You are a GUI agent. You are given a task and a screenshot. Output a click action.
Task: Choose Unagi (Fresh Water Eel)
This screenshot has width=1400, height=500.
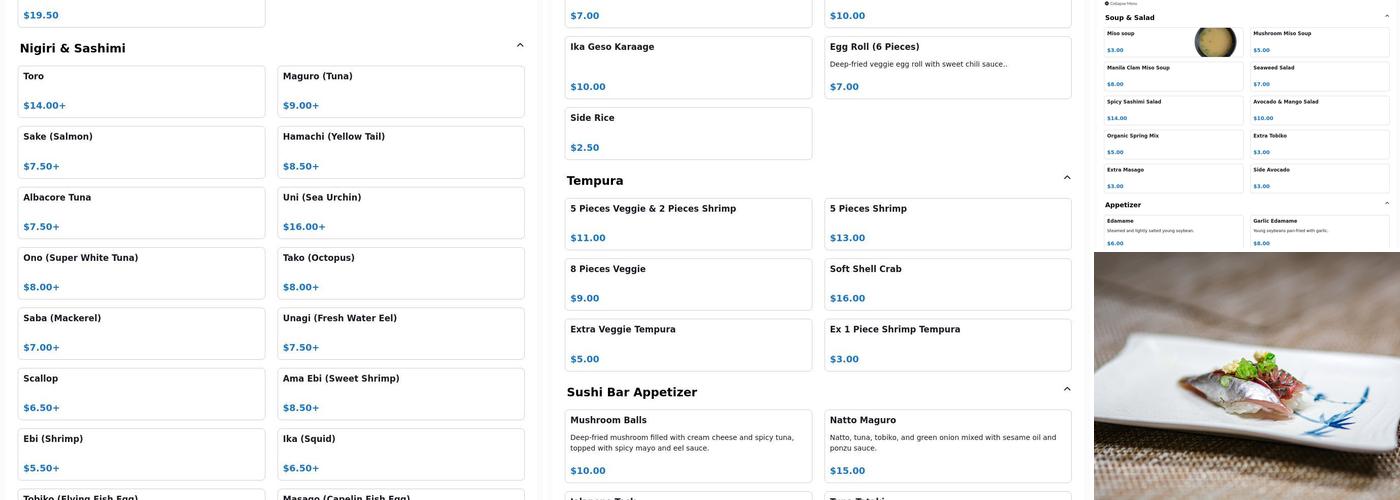(x=400, y=333)
